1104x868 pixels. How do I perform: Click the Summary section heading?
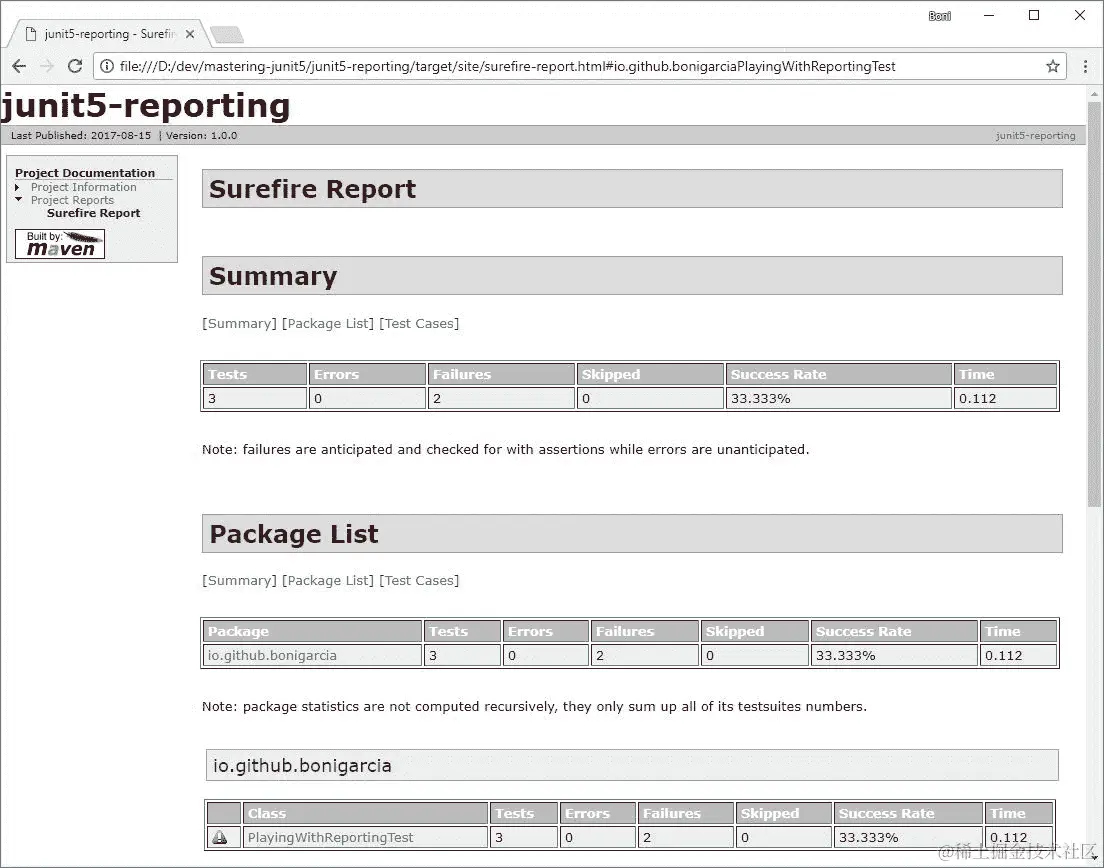632,275
